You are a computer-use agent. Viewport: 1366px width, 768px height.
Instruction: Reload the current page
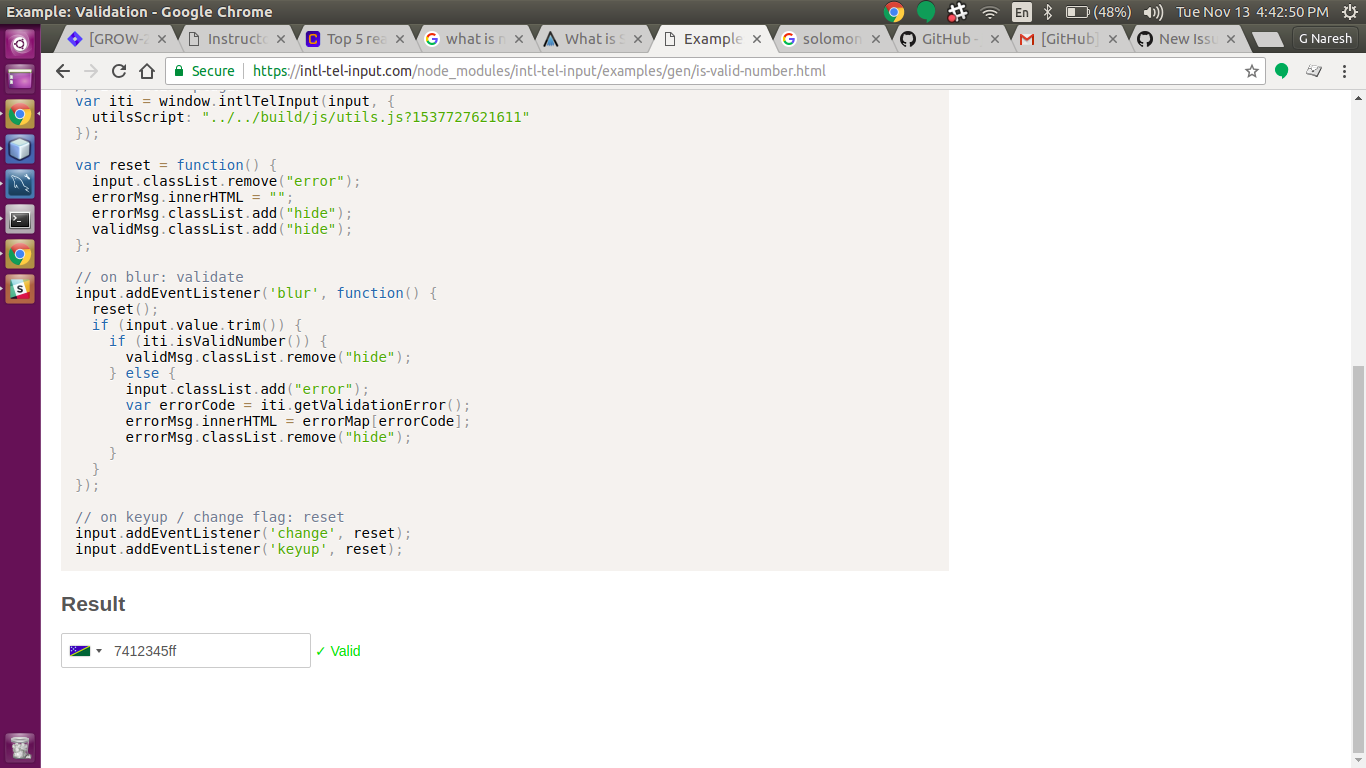(x=118, y=71)
